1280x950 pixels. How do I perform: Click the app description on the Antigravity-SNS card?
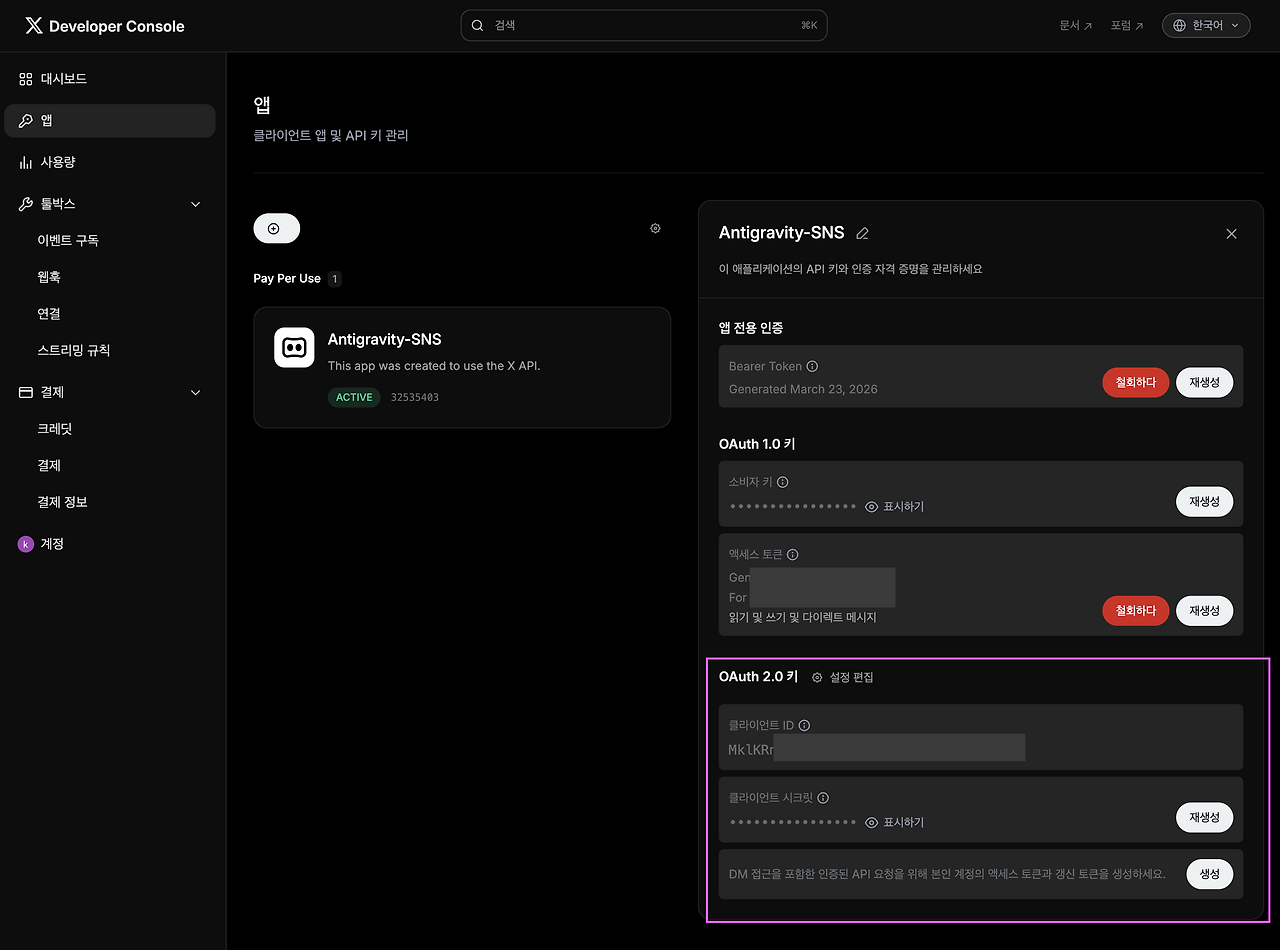point(434,366)
